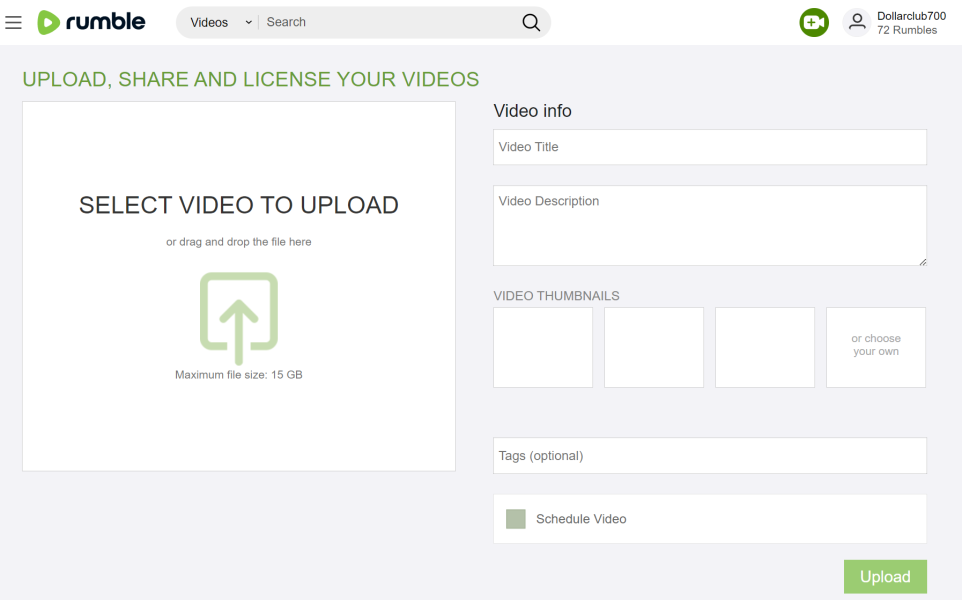Click the upload arrow icon in drop zone
This screenshot has width=962, height=600.
[x=239, y=318]
